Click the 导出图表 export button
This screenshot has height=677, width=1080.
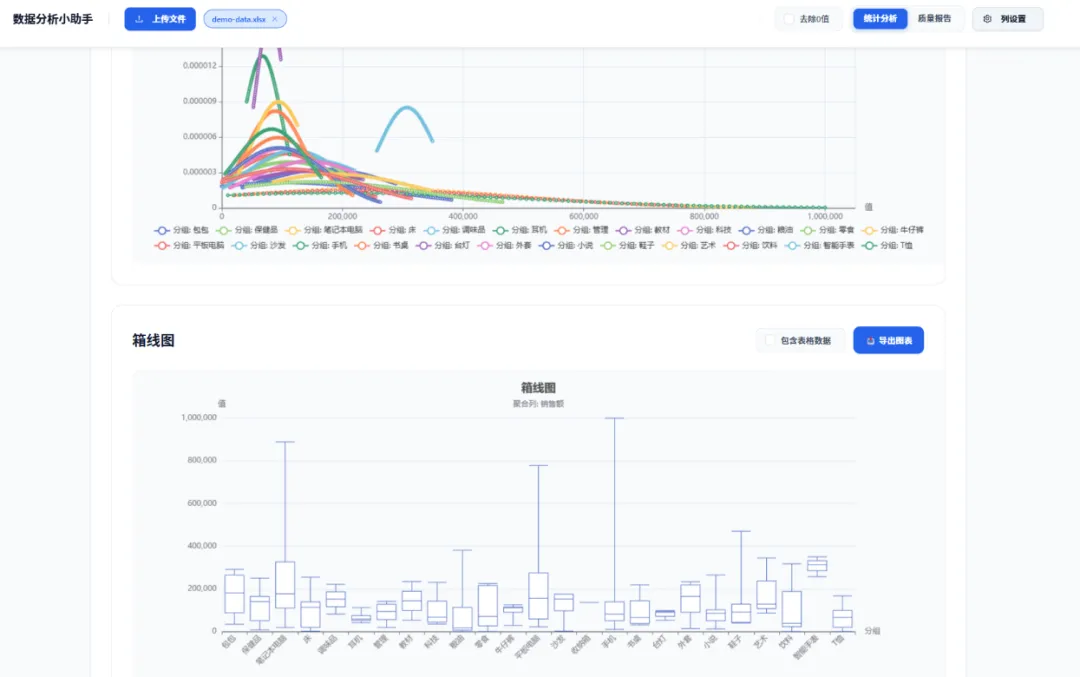[x=889, y=340]
